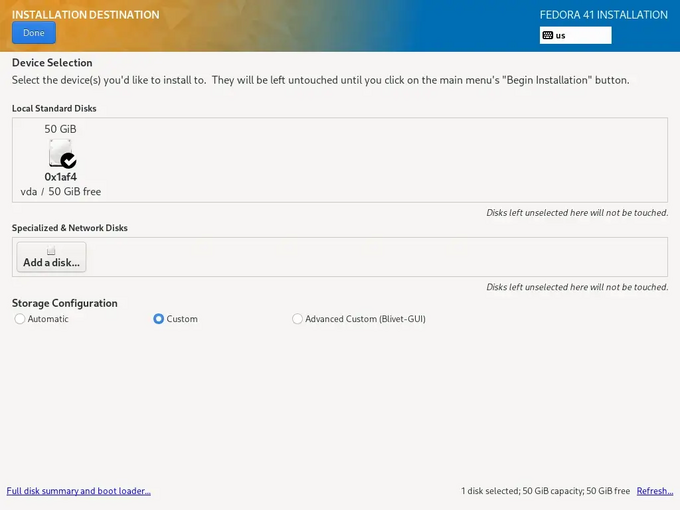
Task: Click the 'Automatic' option label
Action: pos(48,319)
